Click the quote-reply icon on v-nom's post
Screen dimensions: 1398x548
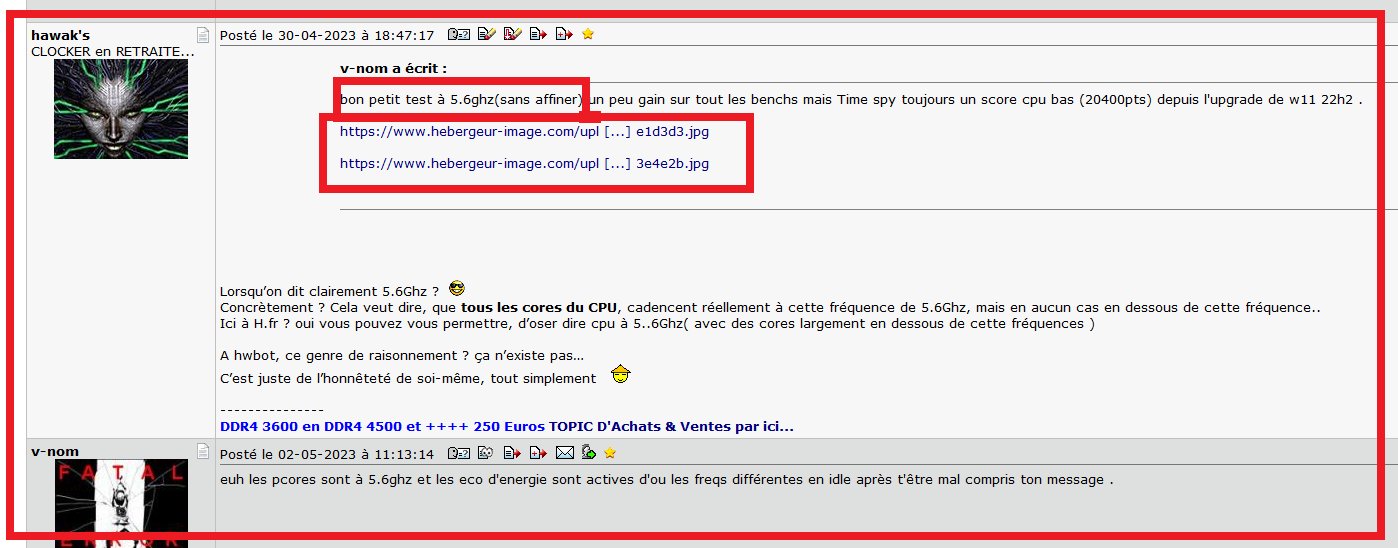pyautogui.click(x=512, y=453)
